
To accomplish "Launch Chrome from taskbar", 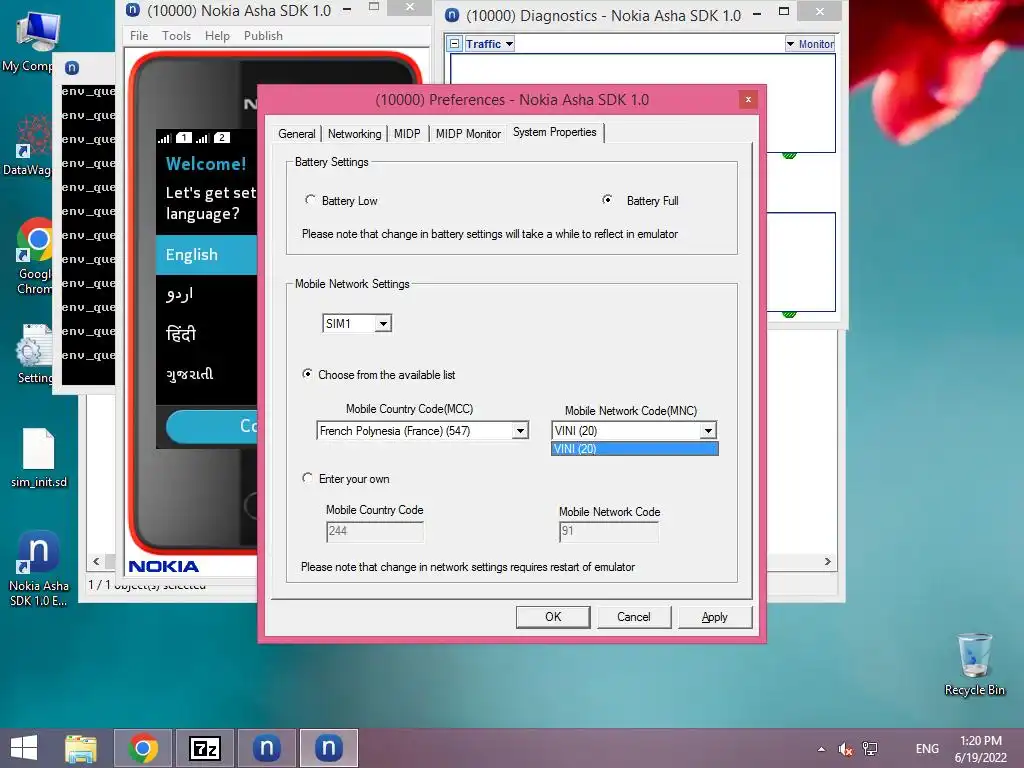I will pyautogui.click(x=143, y=748).
